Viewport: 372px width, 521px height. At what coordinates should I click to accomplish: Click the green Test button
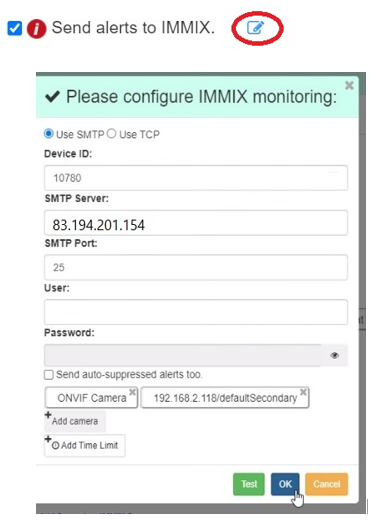coord(249,484)
